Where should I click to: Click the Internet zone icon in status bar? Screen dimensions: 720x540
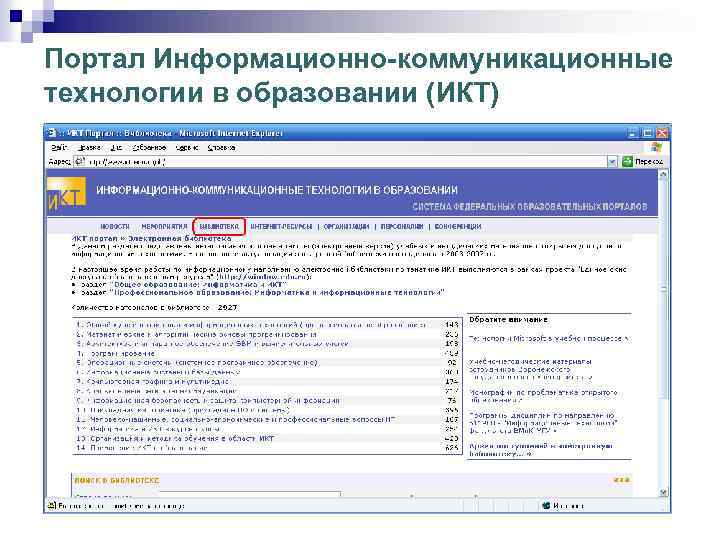coord(546,506)
